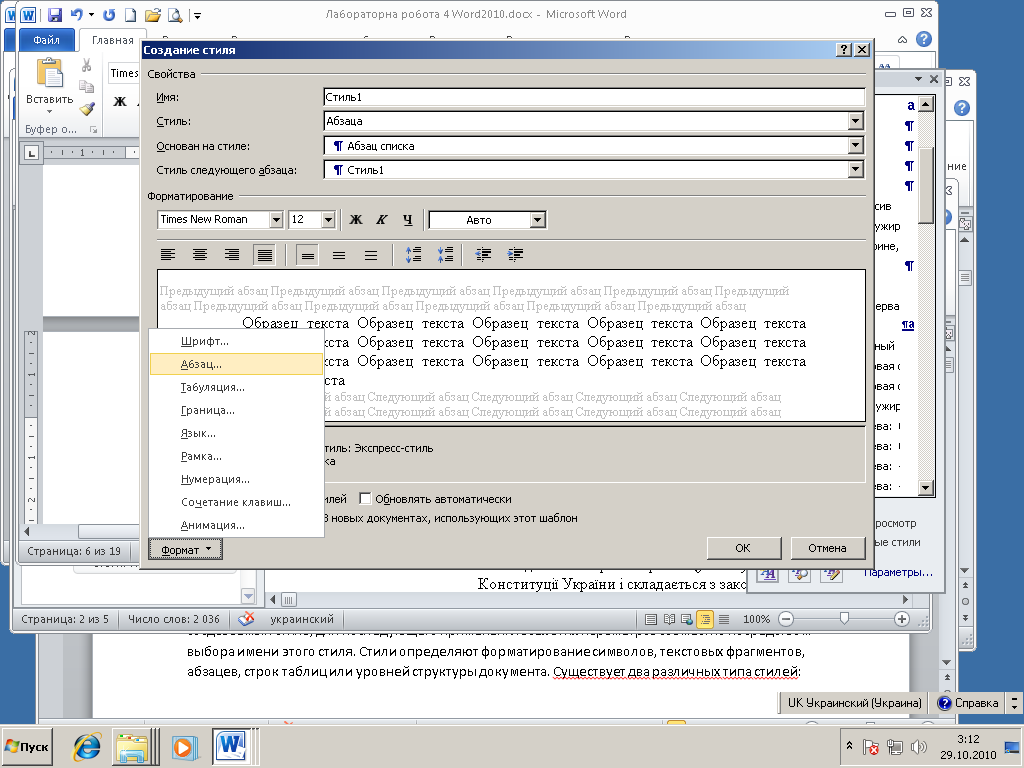Screen dimensions: 1024x768
Task: Switch to the Главная ribbon tab
Action: [x=112, y=40]
